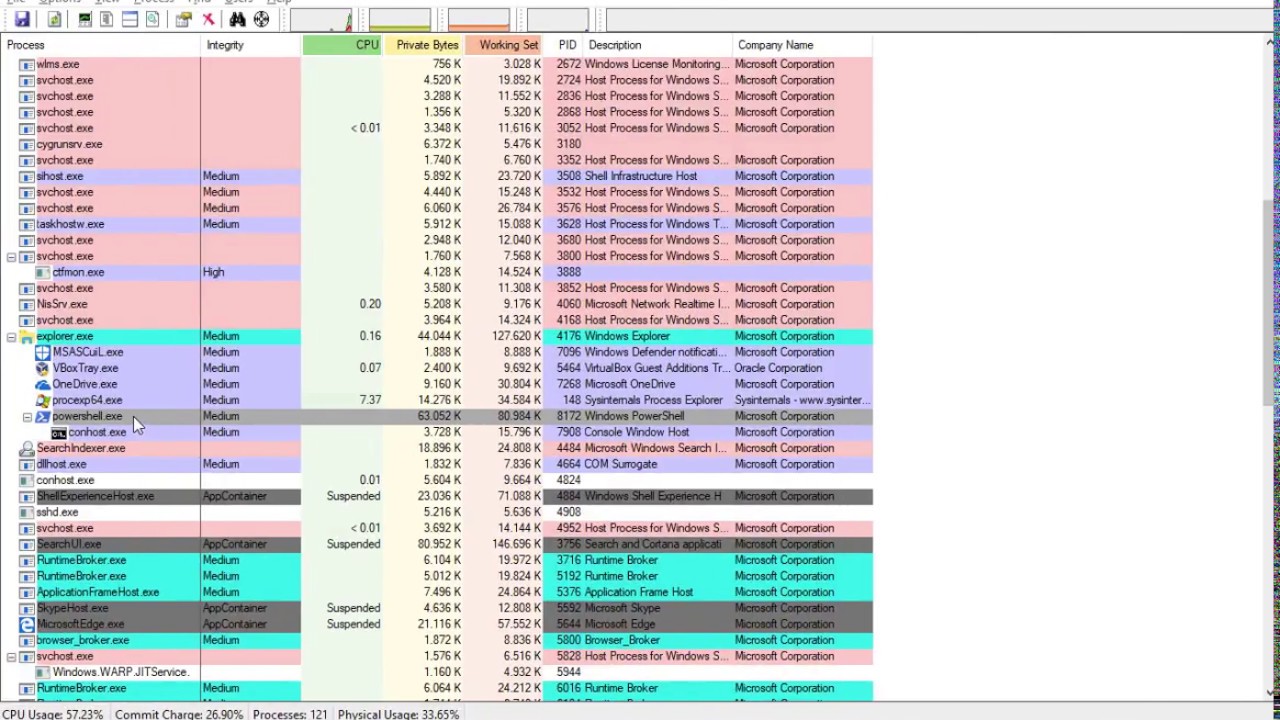The image size is (1280, 720).
Task: Sort by the Process column header
Action: point(100,45)
